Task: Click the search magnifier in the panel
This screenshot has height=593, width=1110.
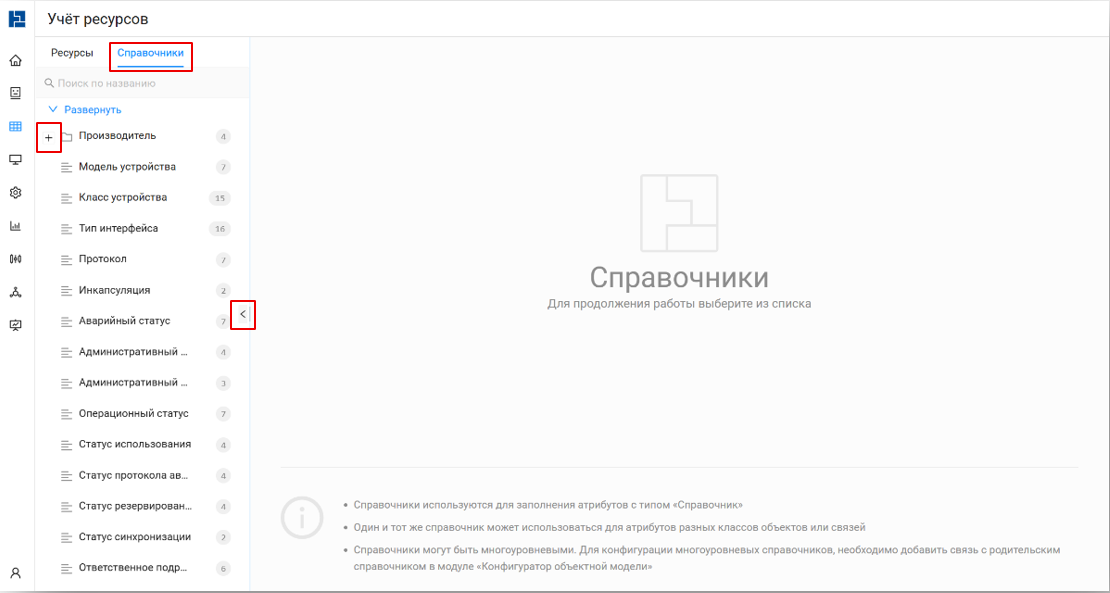Action: pyautogui.click(x=48, y=82)
